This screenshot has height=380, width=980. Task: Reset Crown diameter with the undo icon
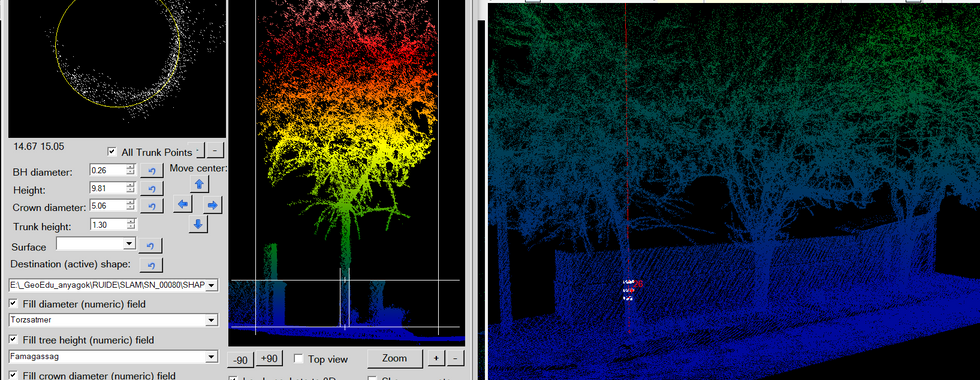tap(152, 206)
